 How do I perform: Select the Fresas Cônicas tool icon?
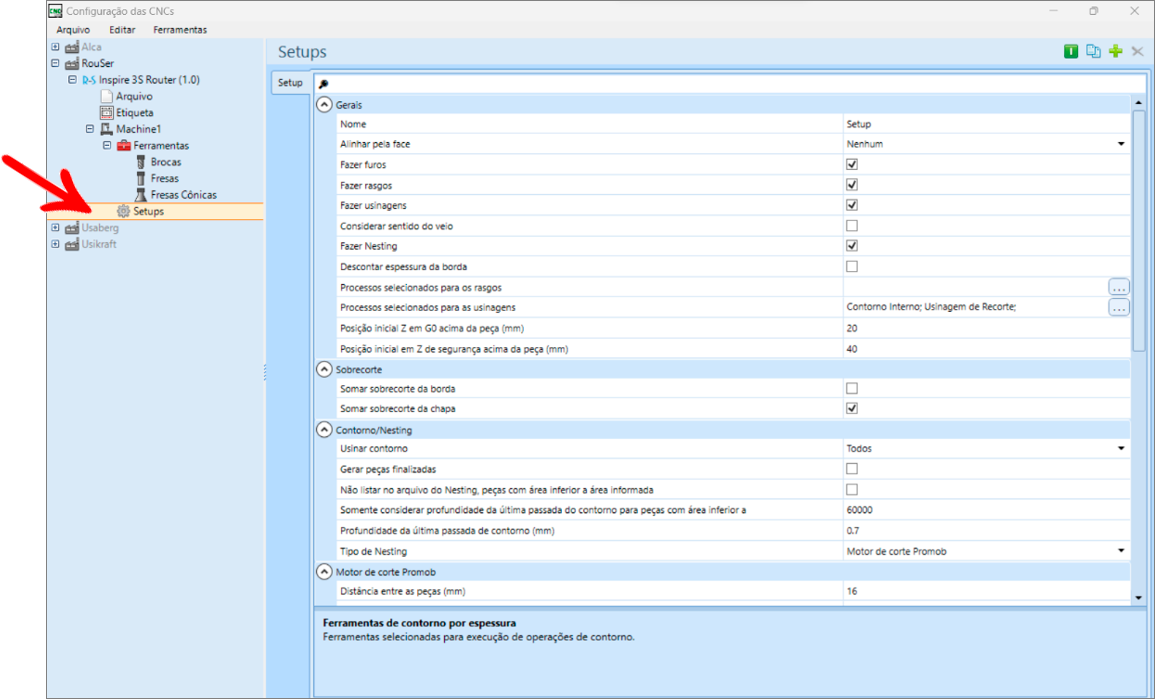[141, 195]
